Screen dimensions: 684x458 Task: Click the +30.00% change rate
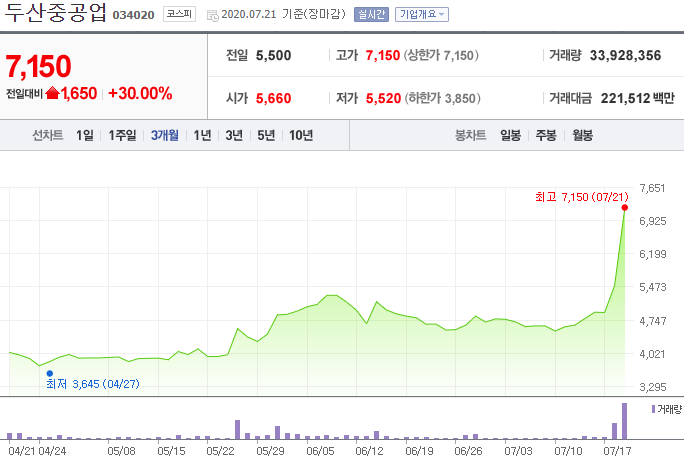point(140,93)
